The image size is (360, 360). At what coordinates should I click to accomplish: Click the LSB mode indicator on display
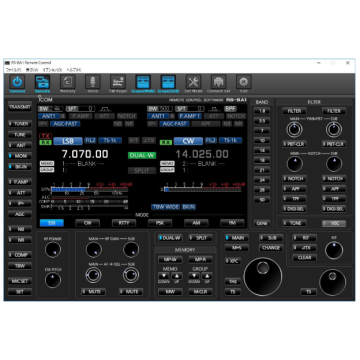68,141
